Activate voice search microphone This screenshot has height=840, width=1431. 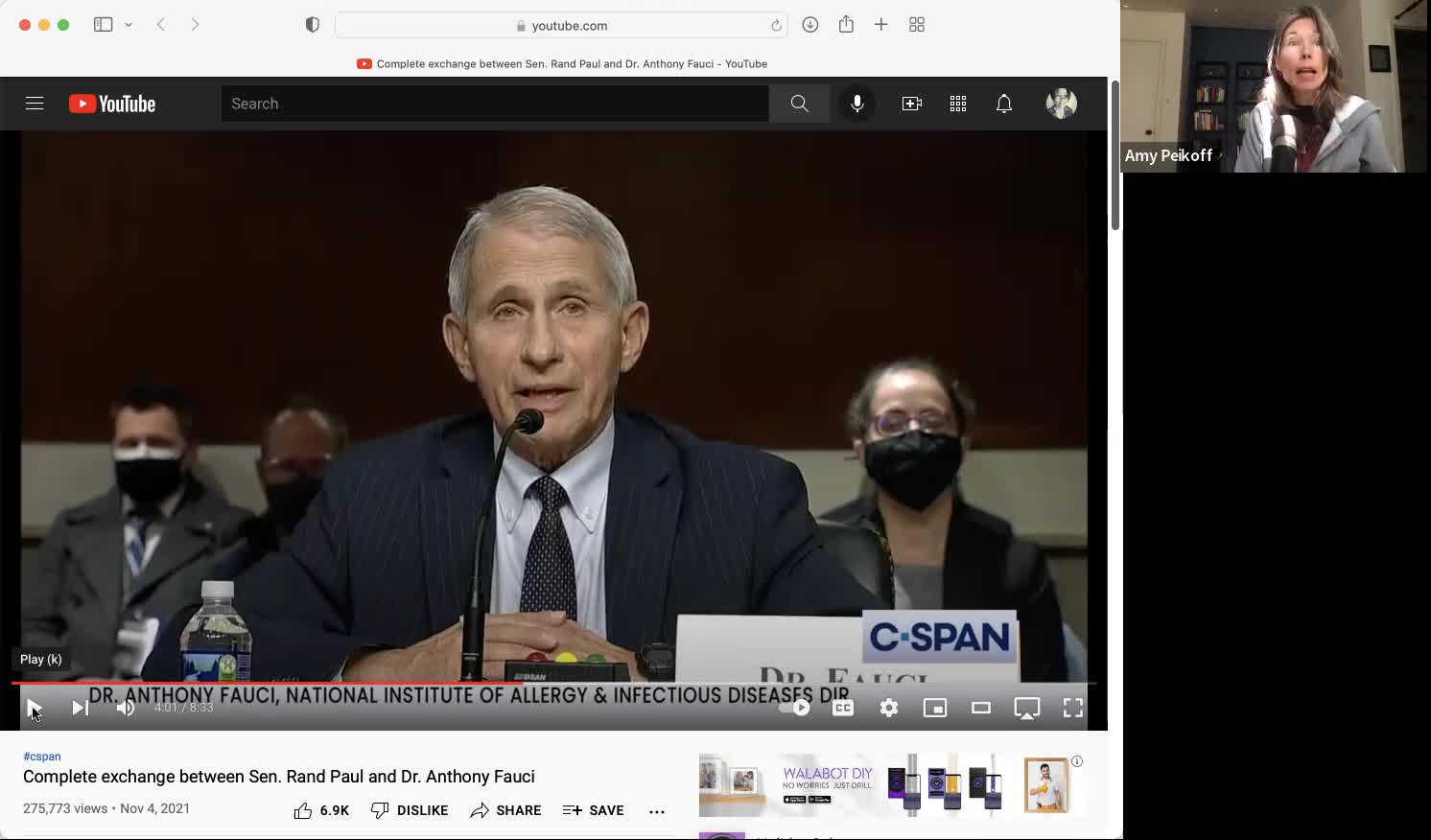857,104
